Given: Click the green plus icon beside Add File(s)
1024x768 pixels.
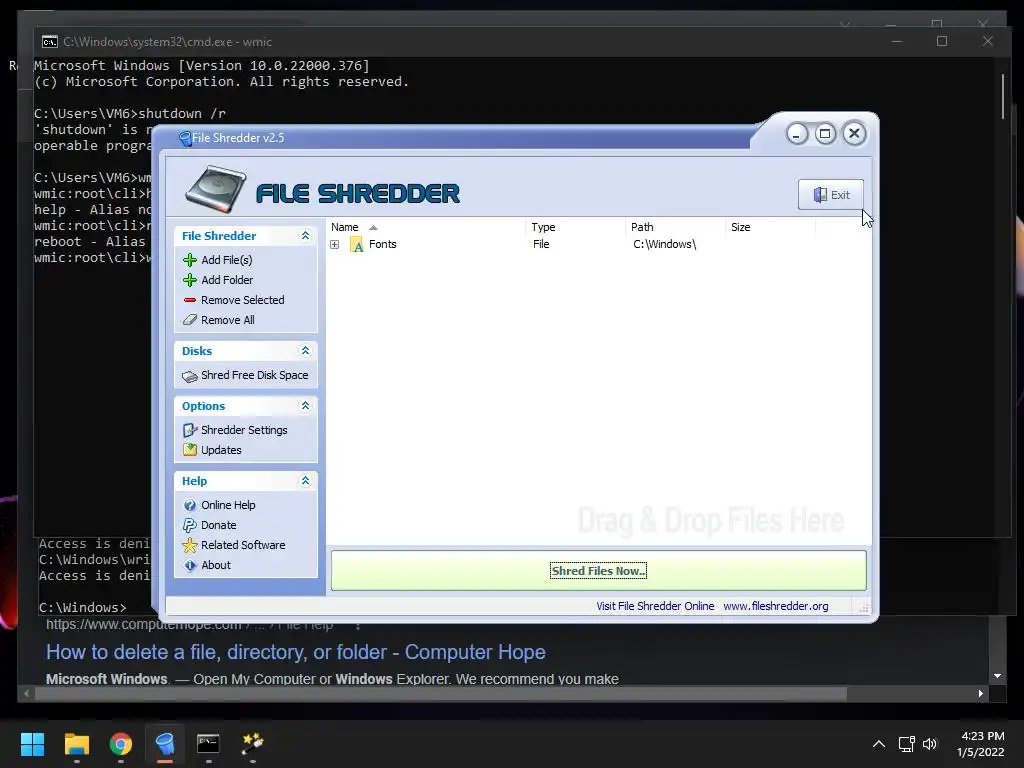Looking at the screenshot, I should click(190, 260).
